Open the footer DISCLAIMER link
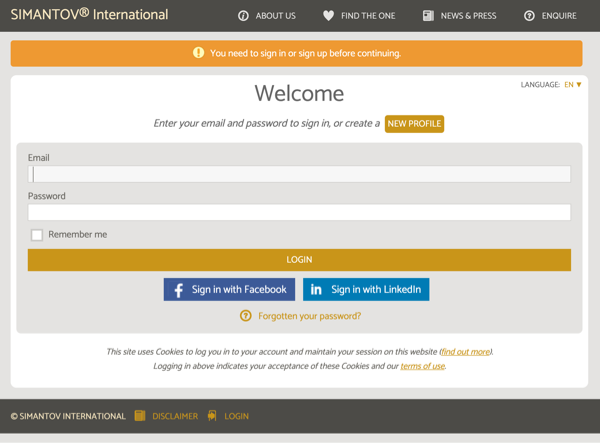This screenshot has height=443, width=600. click(x=175, y=416)
